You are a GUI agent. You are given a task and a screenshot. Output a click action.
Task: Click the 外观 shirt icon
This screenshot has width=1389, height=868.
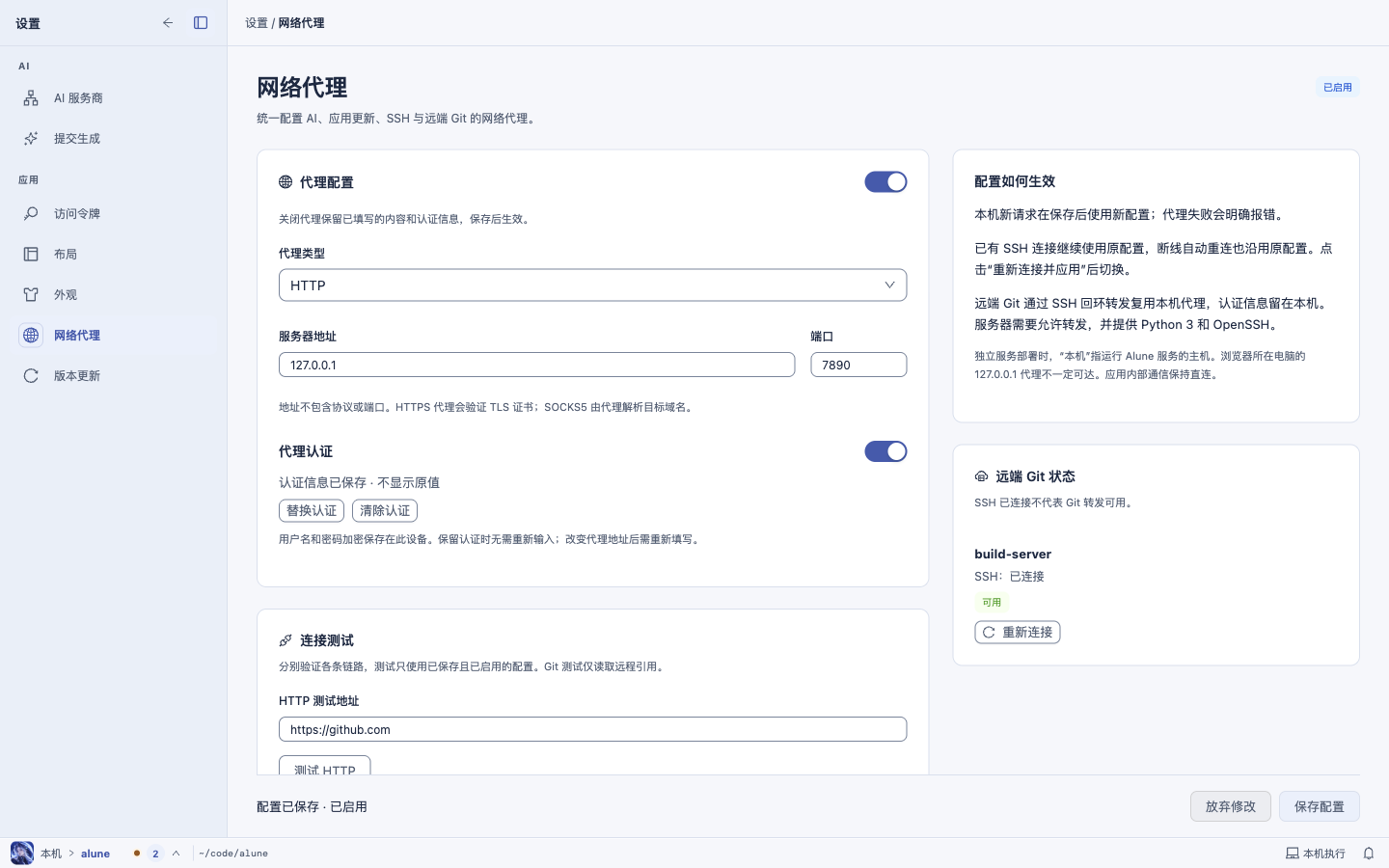[31, 294]
